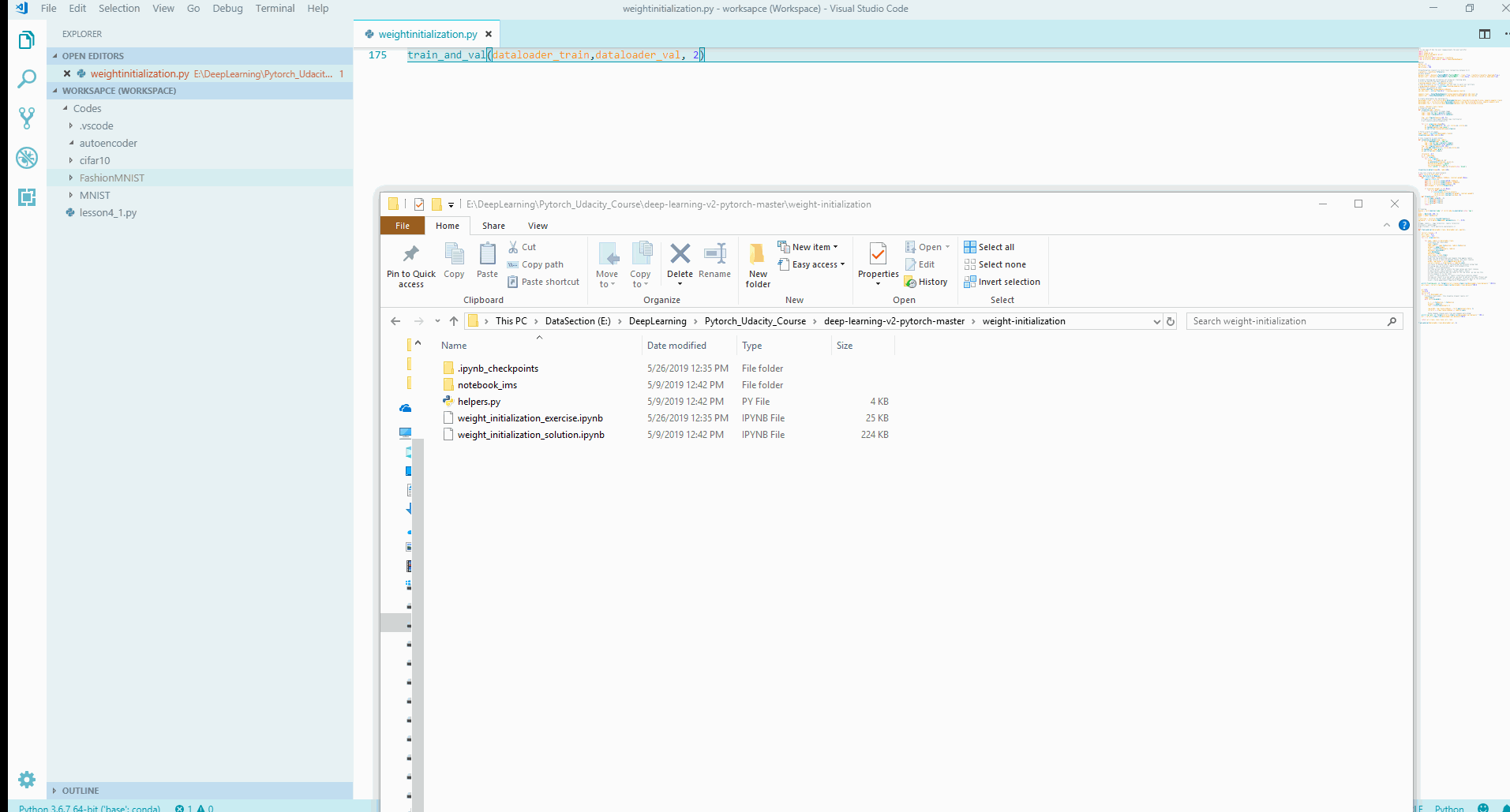Click Copy path in the ribbon
Viewport: 1510px width, 812px height.
535,264
